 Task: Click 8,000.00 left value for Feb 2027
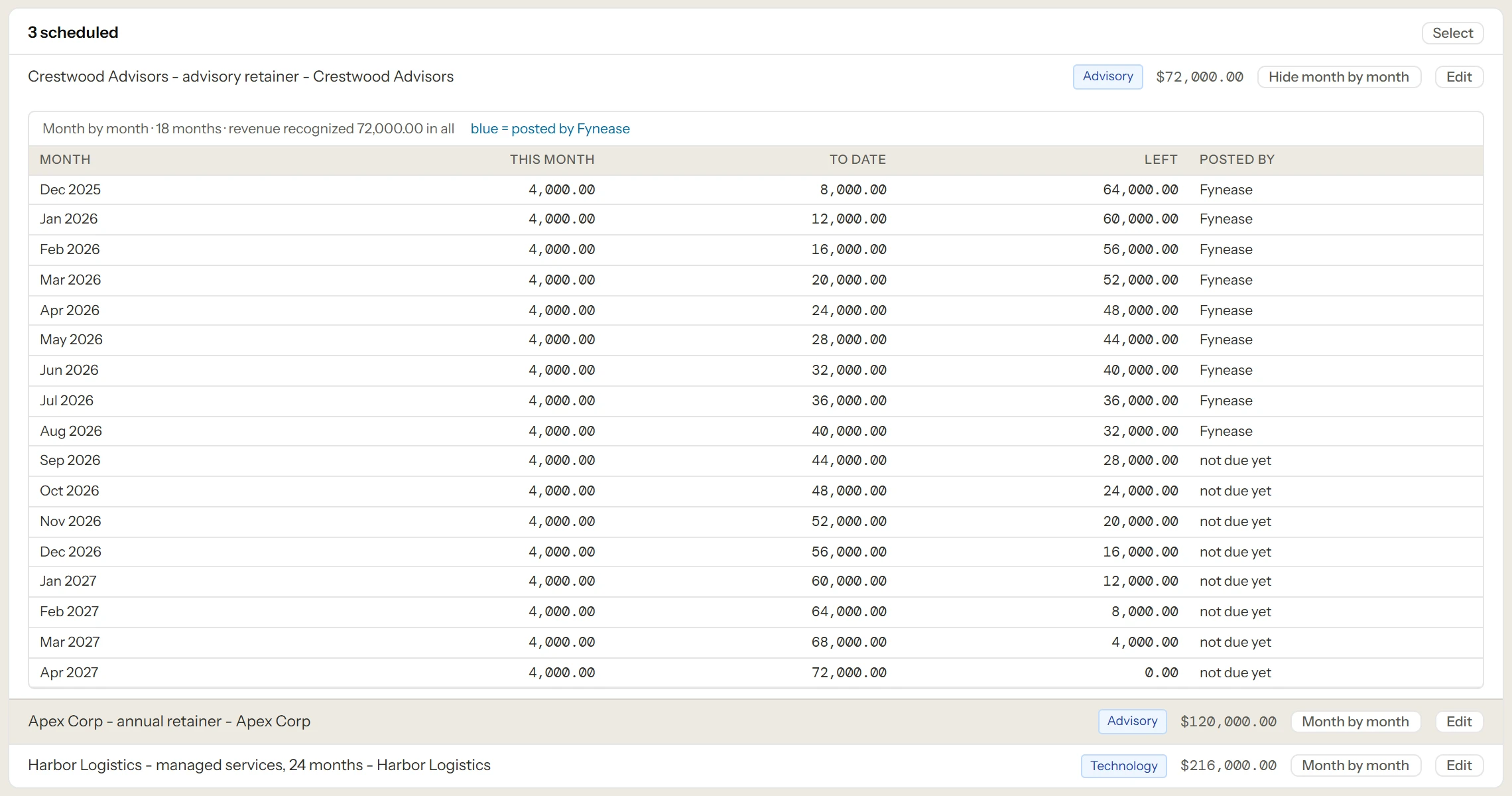coord(1145,612)
